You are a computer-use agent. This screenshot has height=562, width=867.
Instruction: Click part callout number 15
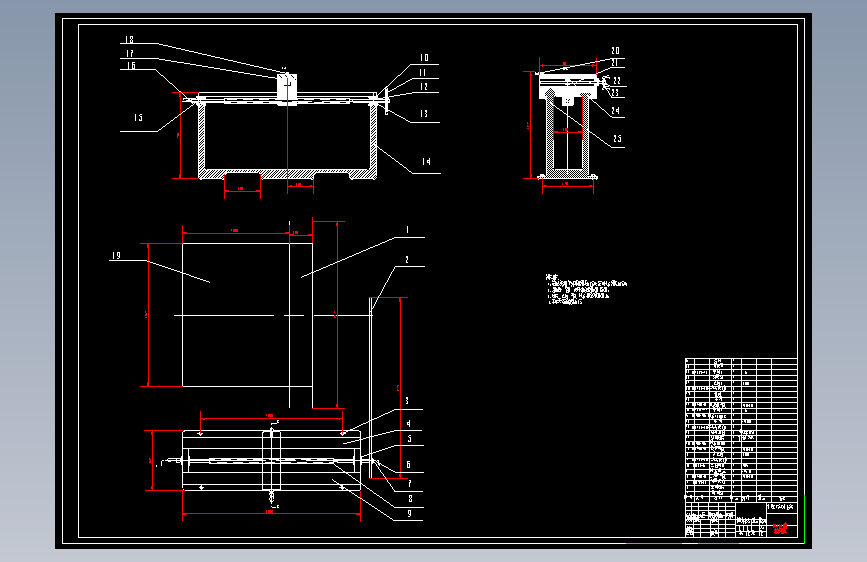pos(138,117)
